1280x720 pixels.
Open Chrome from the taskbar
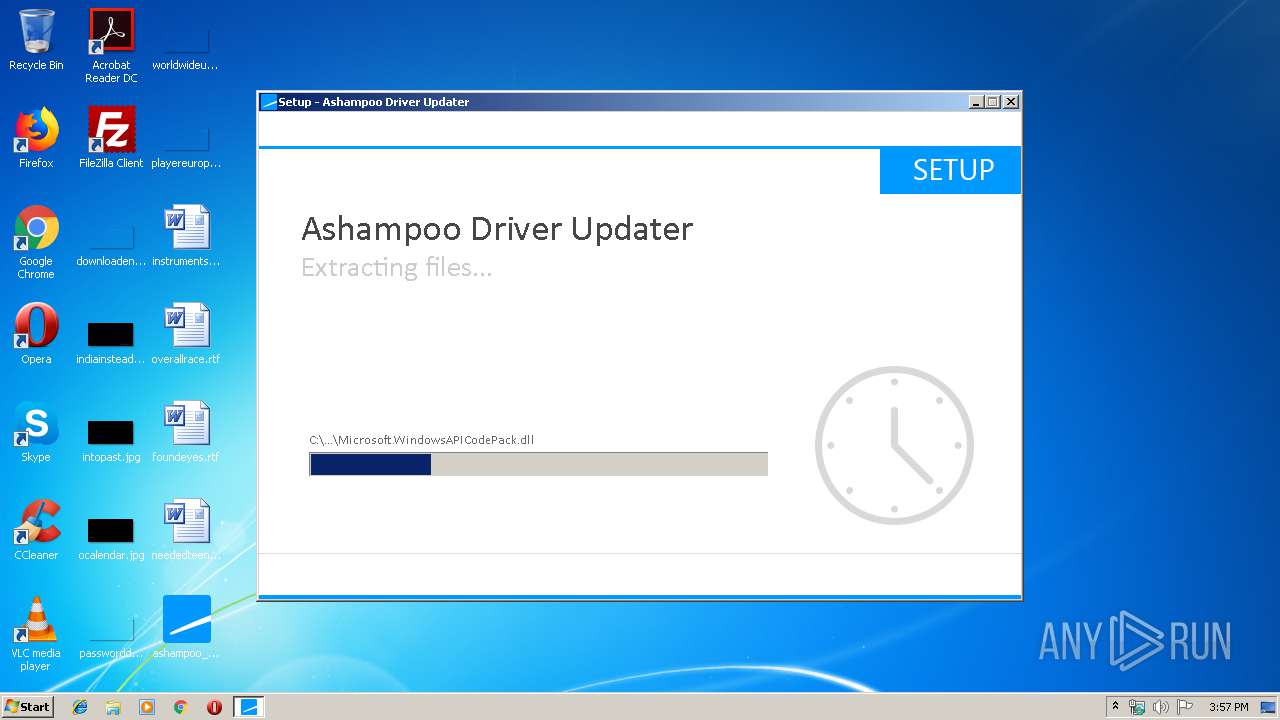click(181, 707)
